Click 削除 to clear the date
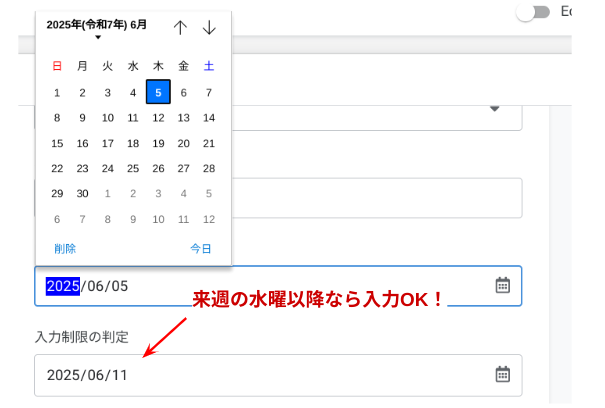This screenshot has height=408, width=605. 65,249
